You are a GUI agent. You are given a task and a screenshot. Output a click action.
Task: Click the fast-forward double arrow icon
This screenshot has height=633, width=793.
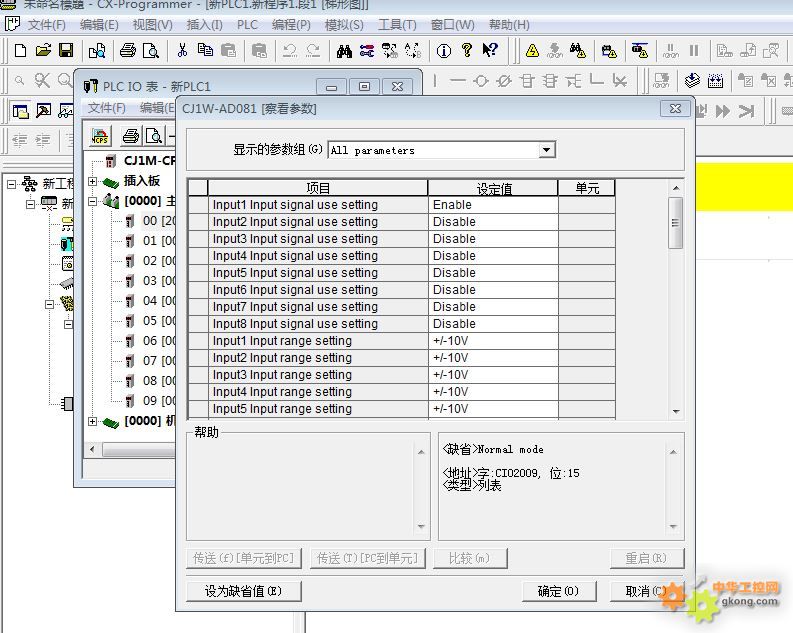pyautogui.click(x=723, y=111)
